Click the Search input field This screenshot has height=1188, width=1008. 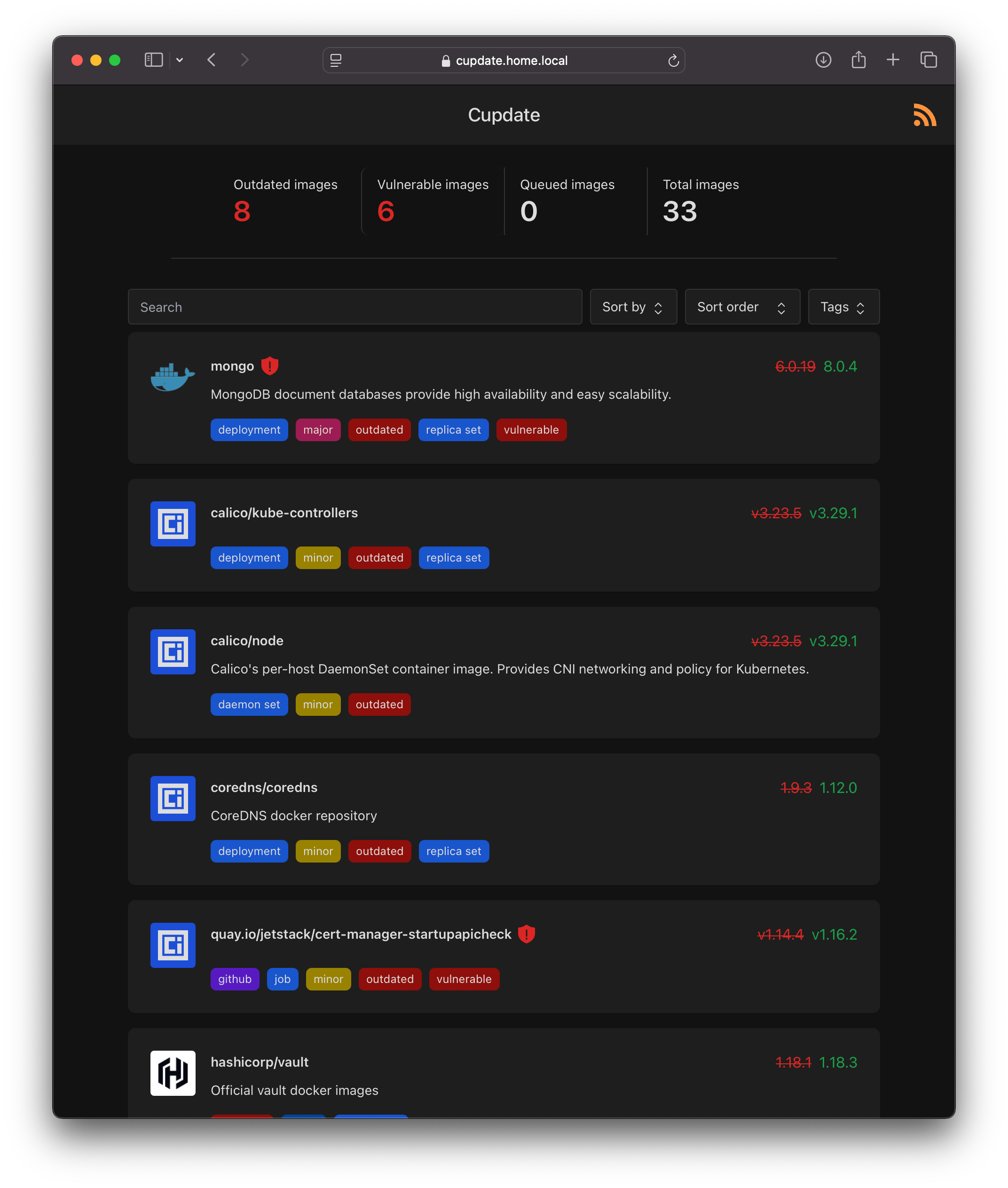point(353,307)
